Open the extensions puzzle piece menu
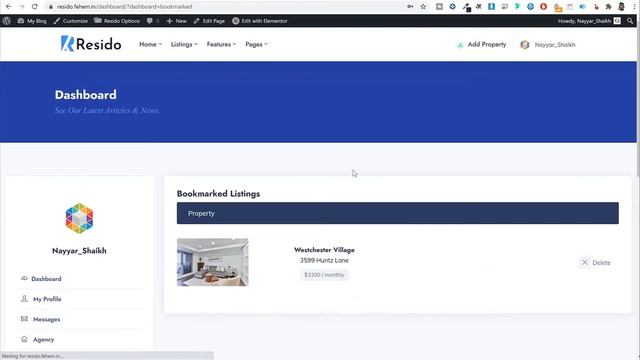The height and width of the screenshot is (360, 640). [x=608, y=7]
